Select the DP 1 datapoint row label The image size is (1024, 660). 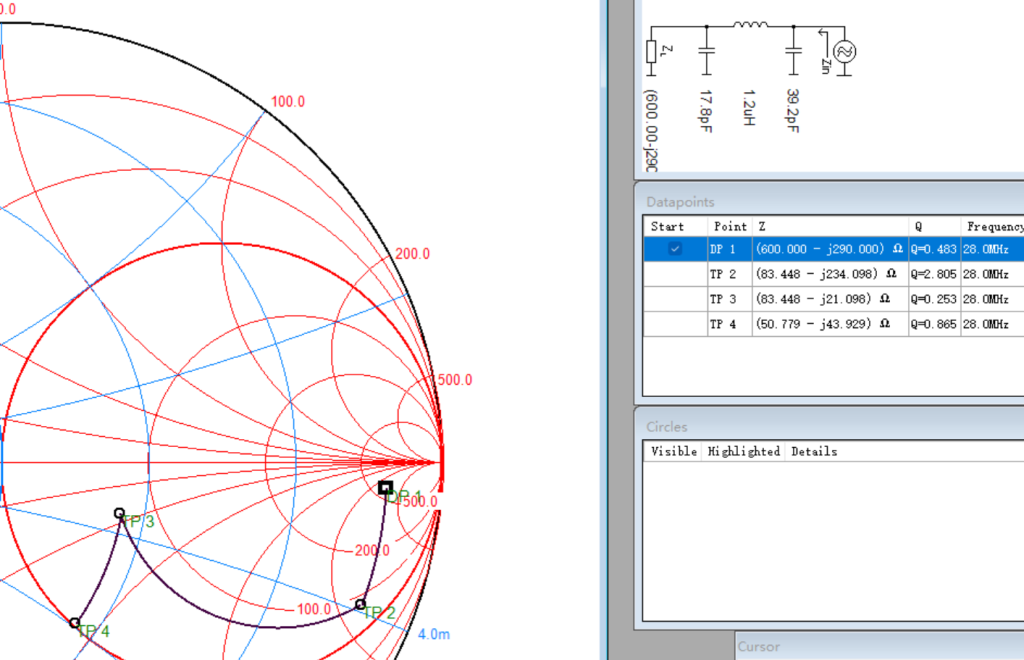(722, 249)
